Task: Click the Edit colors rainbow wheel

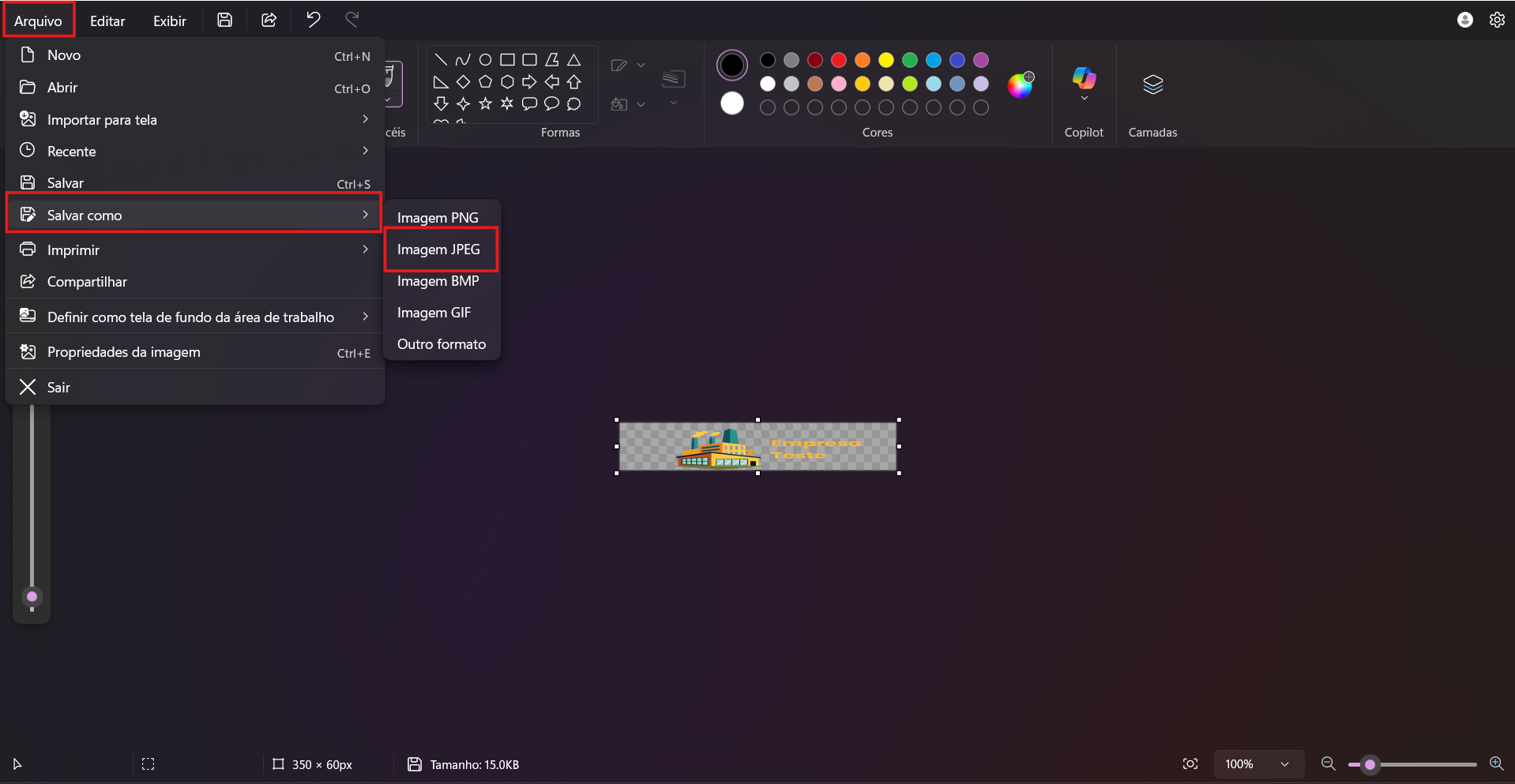Action: coord(1021,84)
